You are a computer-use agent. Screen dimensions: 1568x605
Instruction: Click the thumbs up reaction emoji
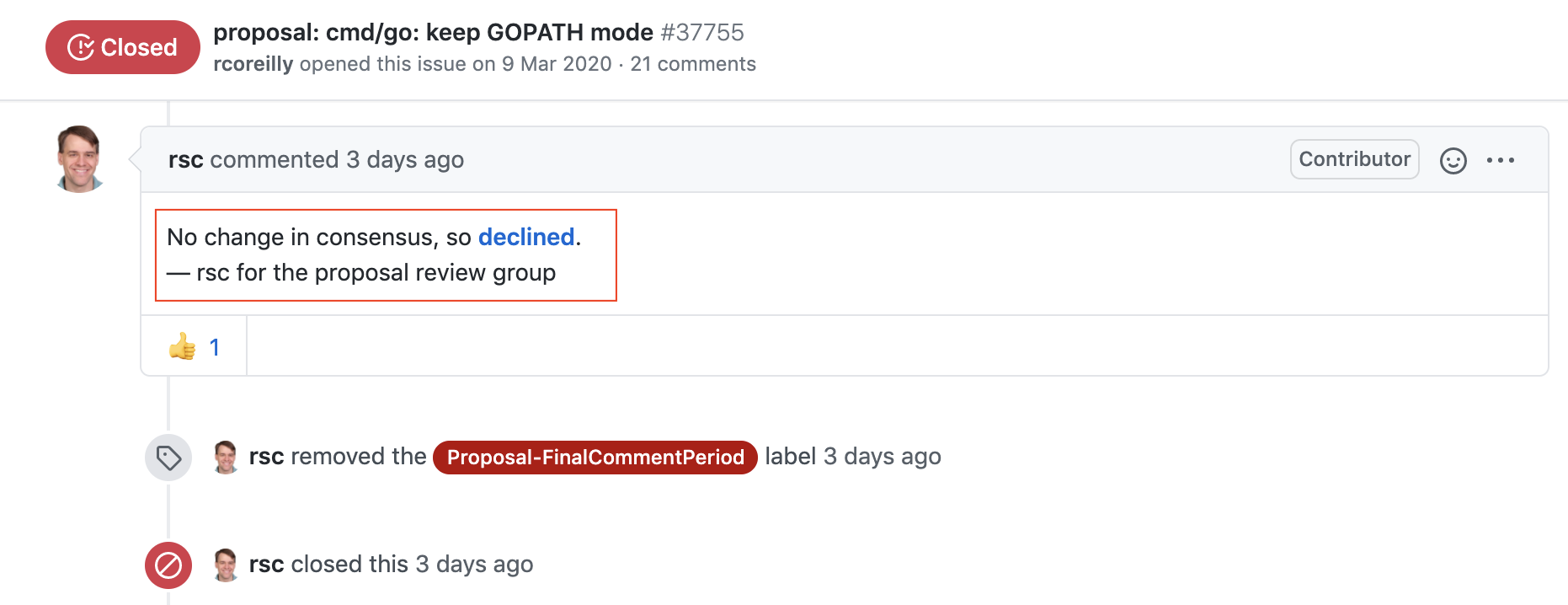coord(182,346)
